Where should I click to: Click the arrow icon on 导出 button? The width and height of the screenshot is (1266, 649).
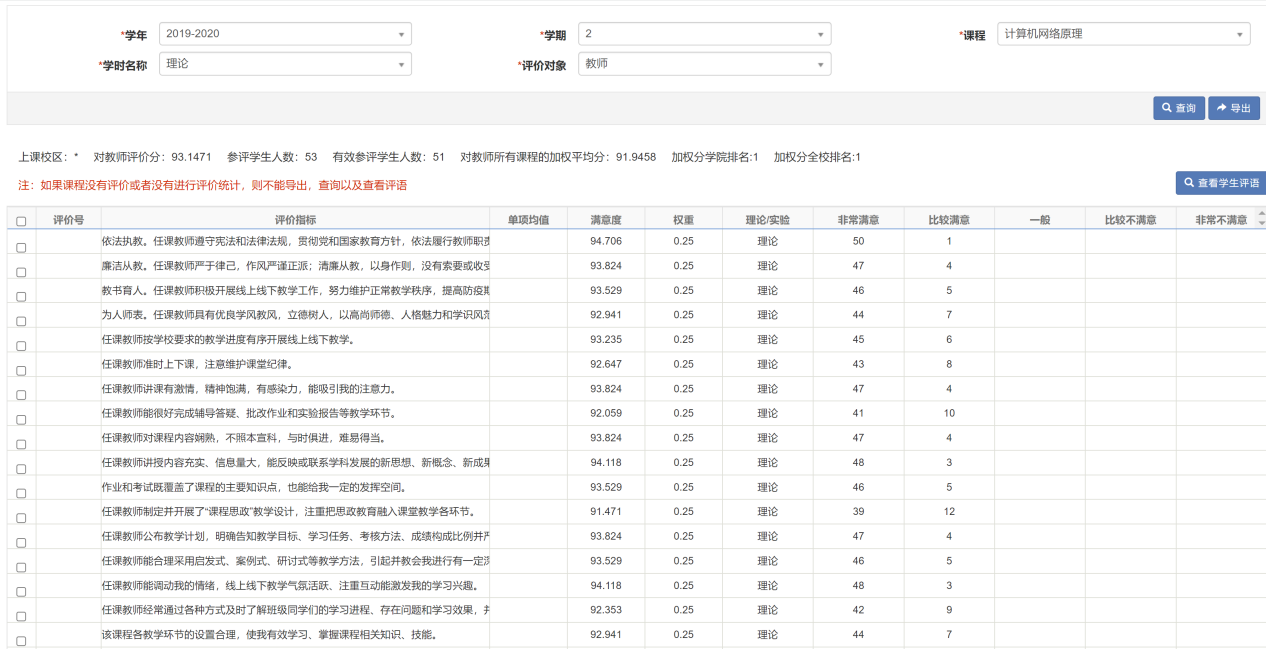1221,108
